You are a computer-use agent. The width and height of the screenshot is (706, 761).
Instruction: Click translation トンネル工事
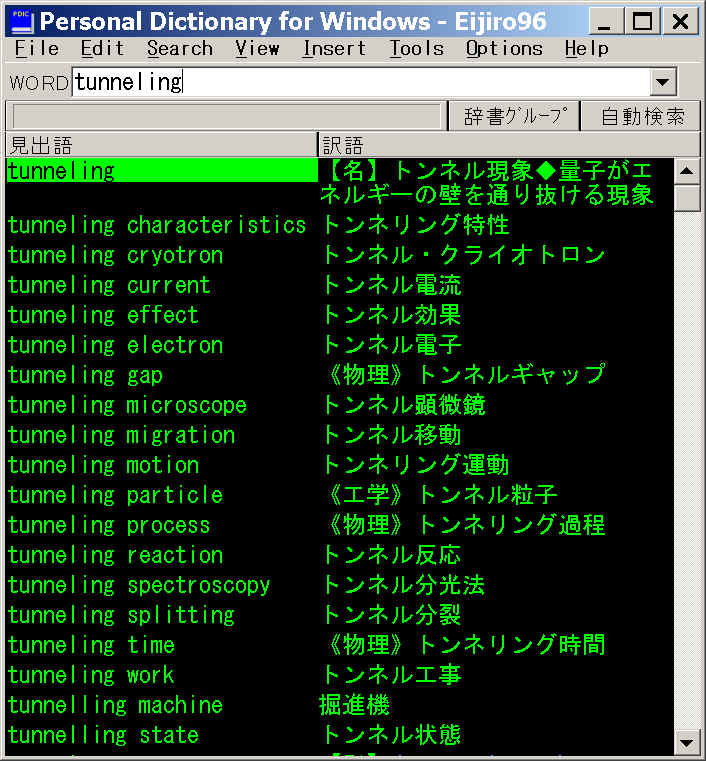(391, 675)
